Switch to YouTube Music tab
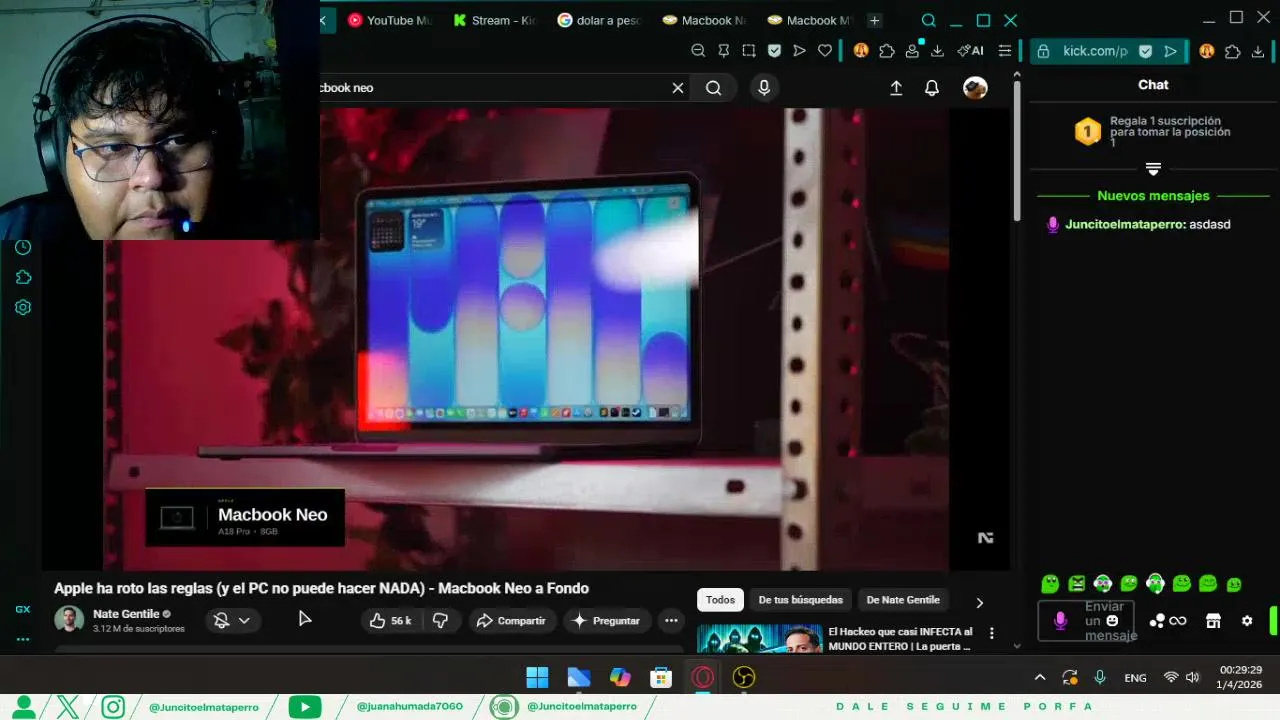 click(x=388, y=20)
